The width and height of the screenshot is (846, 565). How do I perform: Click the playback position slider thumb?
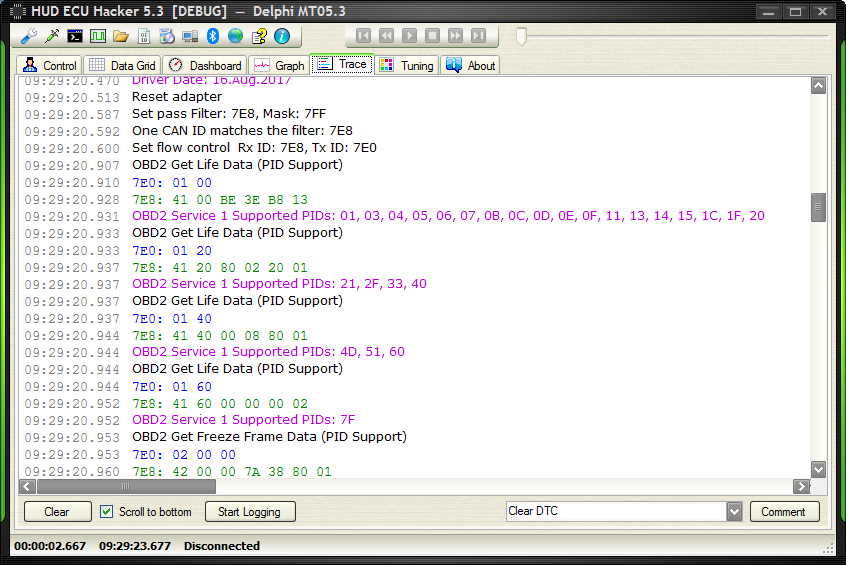[521, 37]
